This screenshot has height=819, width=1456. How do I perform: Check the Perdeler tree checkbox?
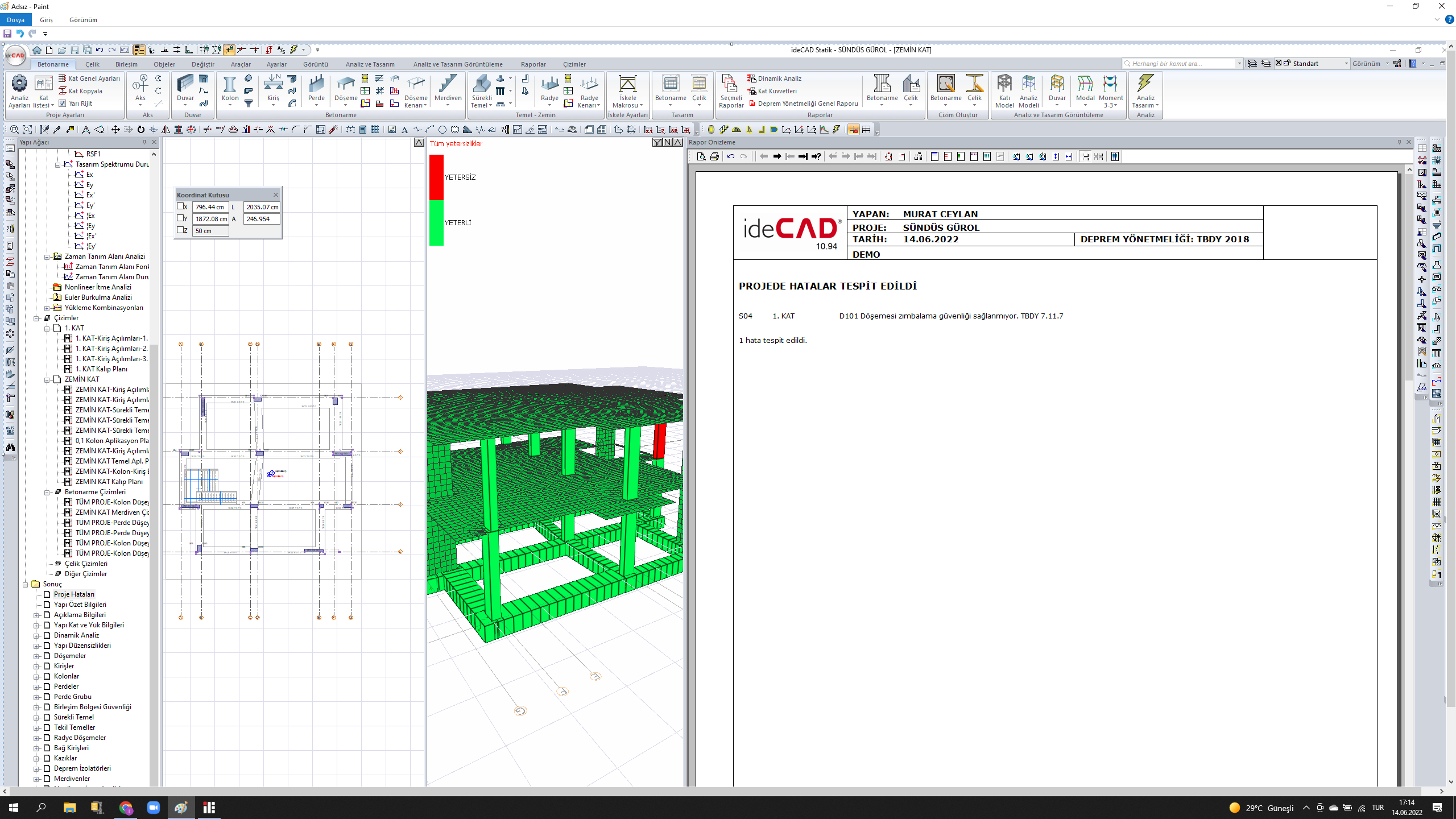(47, 686)
